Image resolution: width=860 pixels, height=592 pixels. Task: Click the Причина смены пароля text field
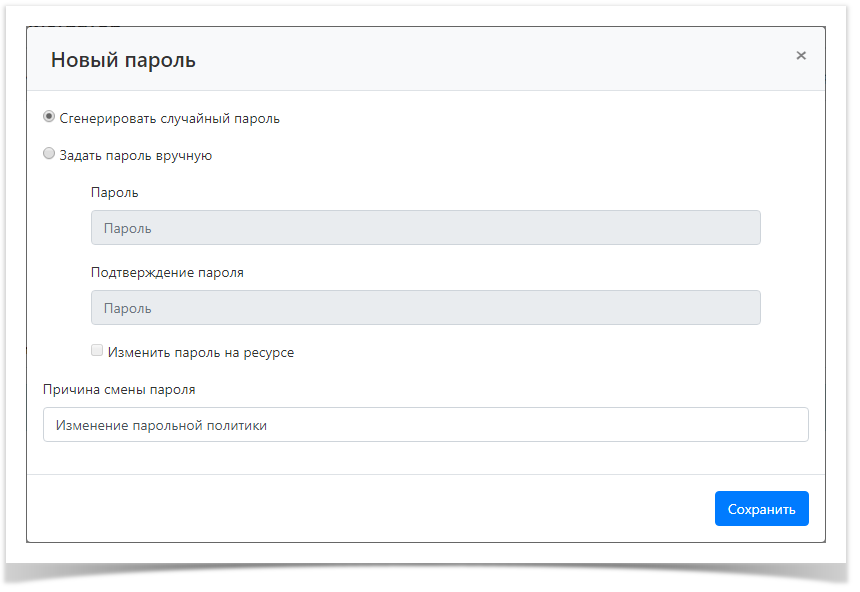point(425,425)
